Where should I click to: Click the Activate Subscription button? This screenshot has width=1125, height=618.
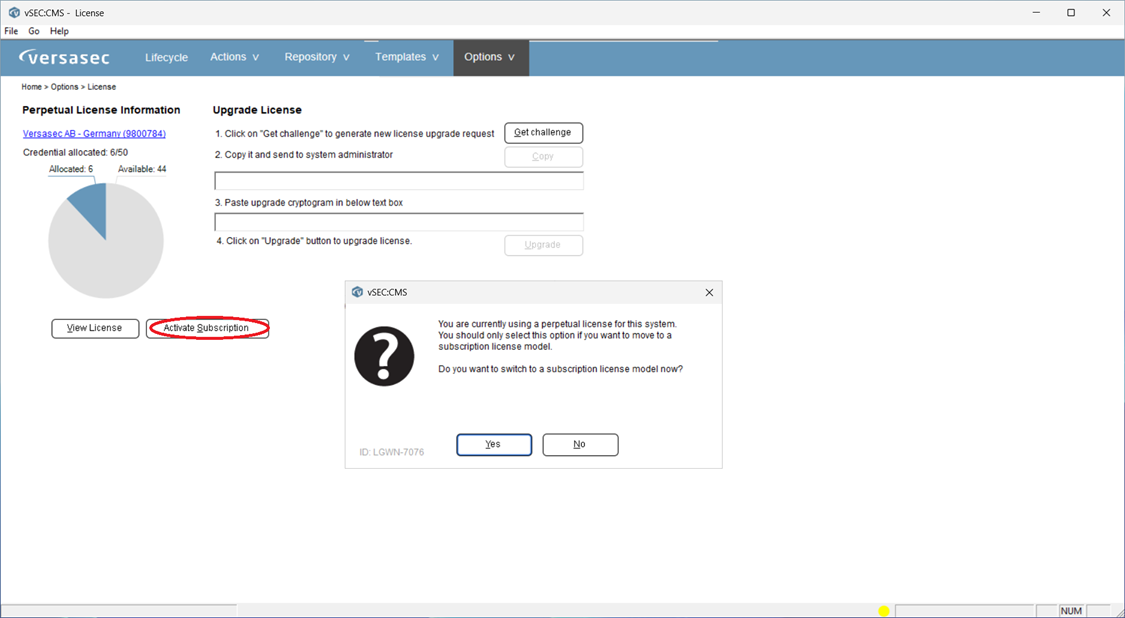tap(207, 328)
